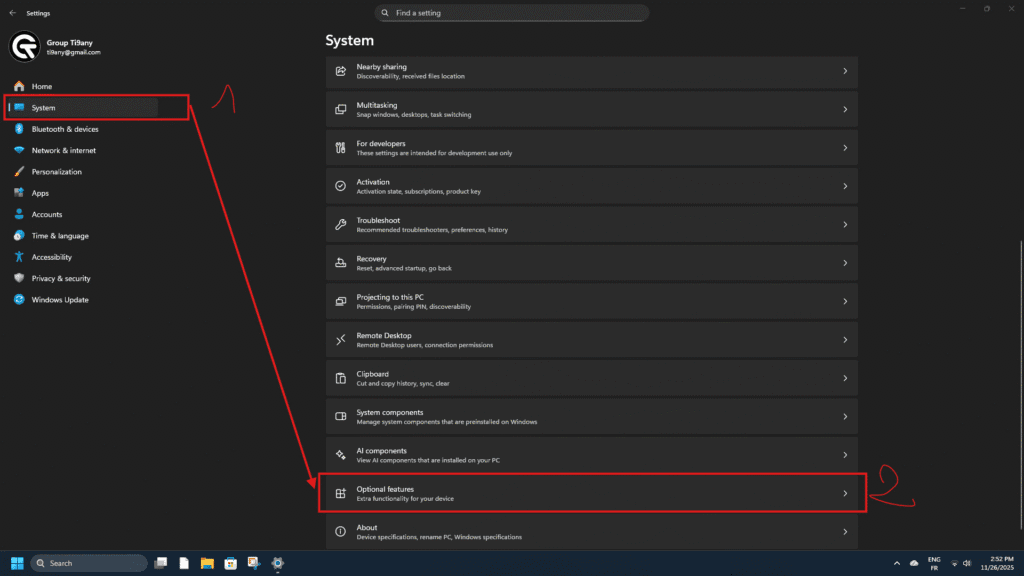Show hidden icons in system tray

897,563
